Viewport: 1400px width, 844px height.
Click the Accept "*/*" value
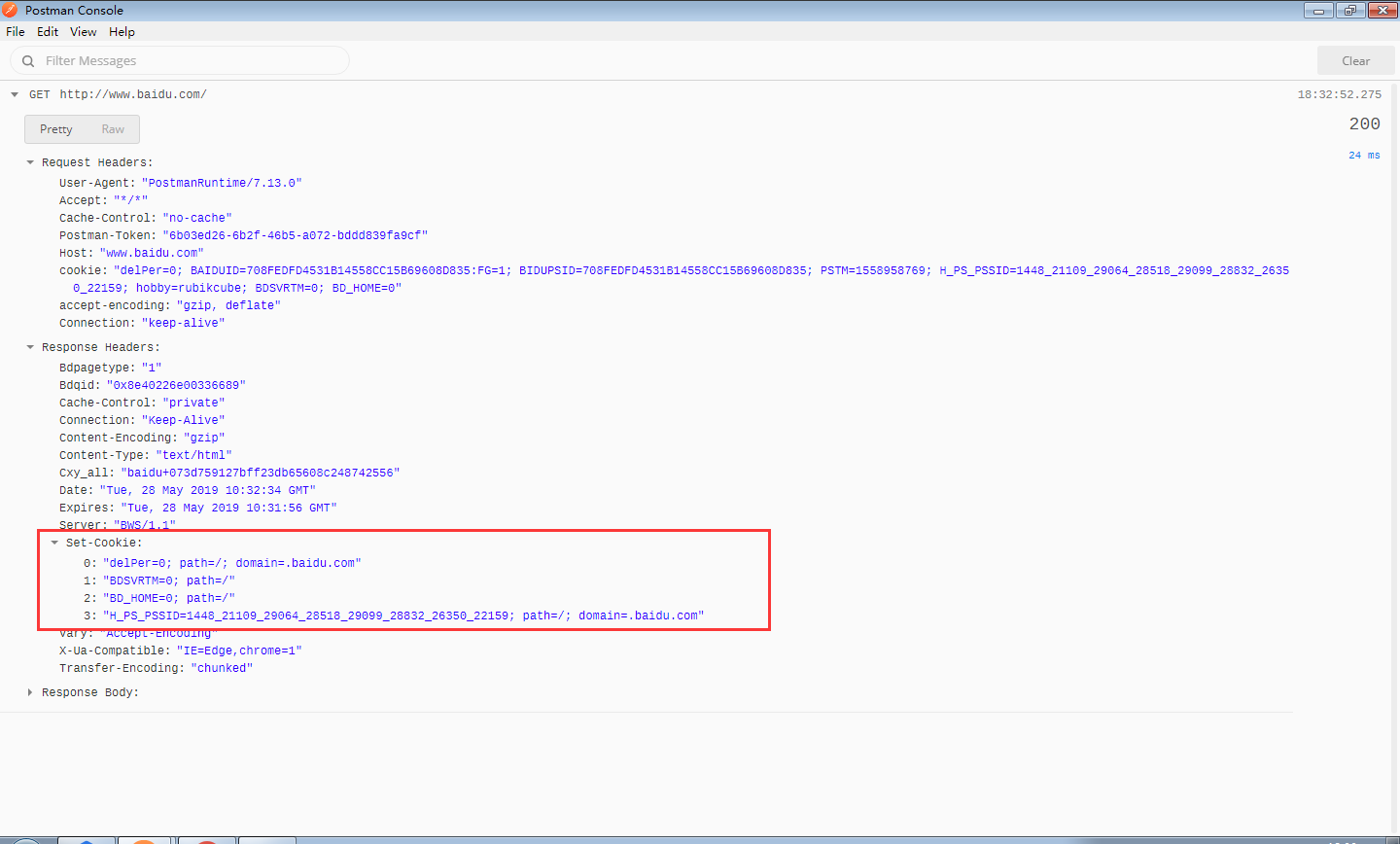130,200
